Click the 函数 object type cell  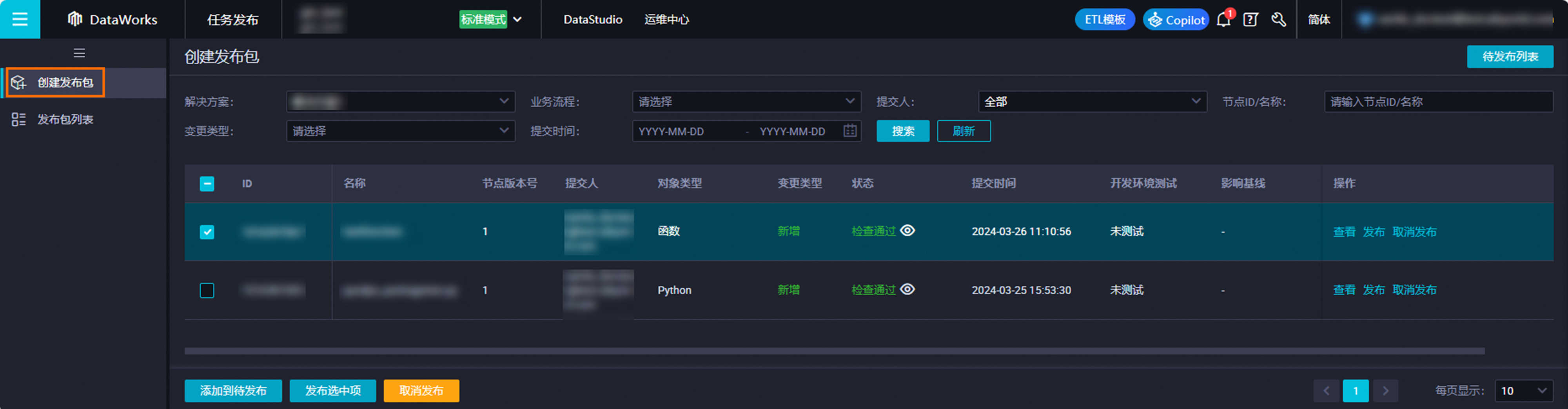pyautogui.click(x=668, y=231)
